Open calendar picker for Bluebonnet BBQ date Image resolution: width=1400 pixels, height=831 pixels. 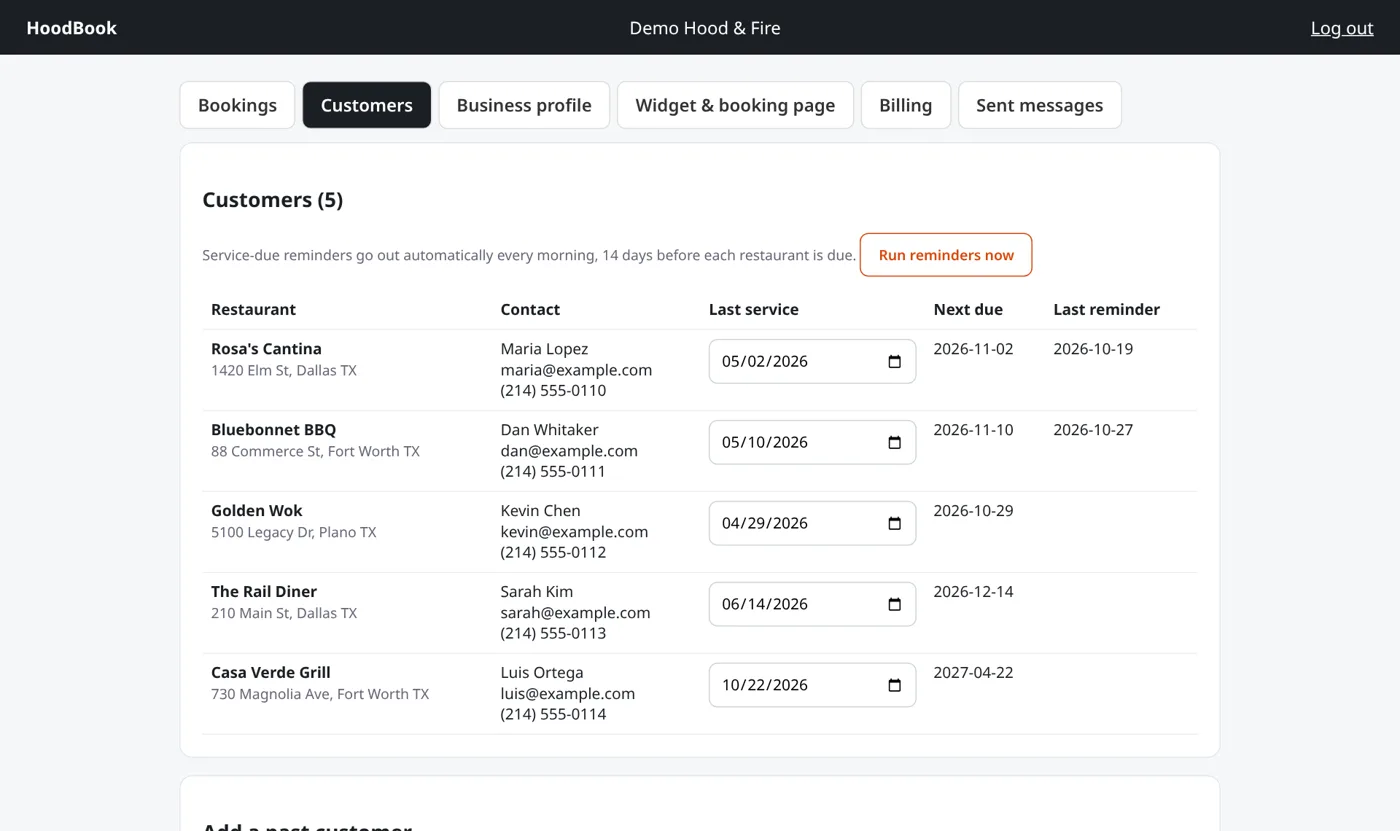coord(894,442)
